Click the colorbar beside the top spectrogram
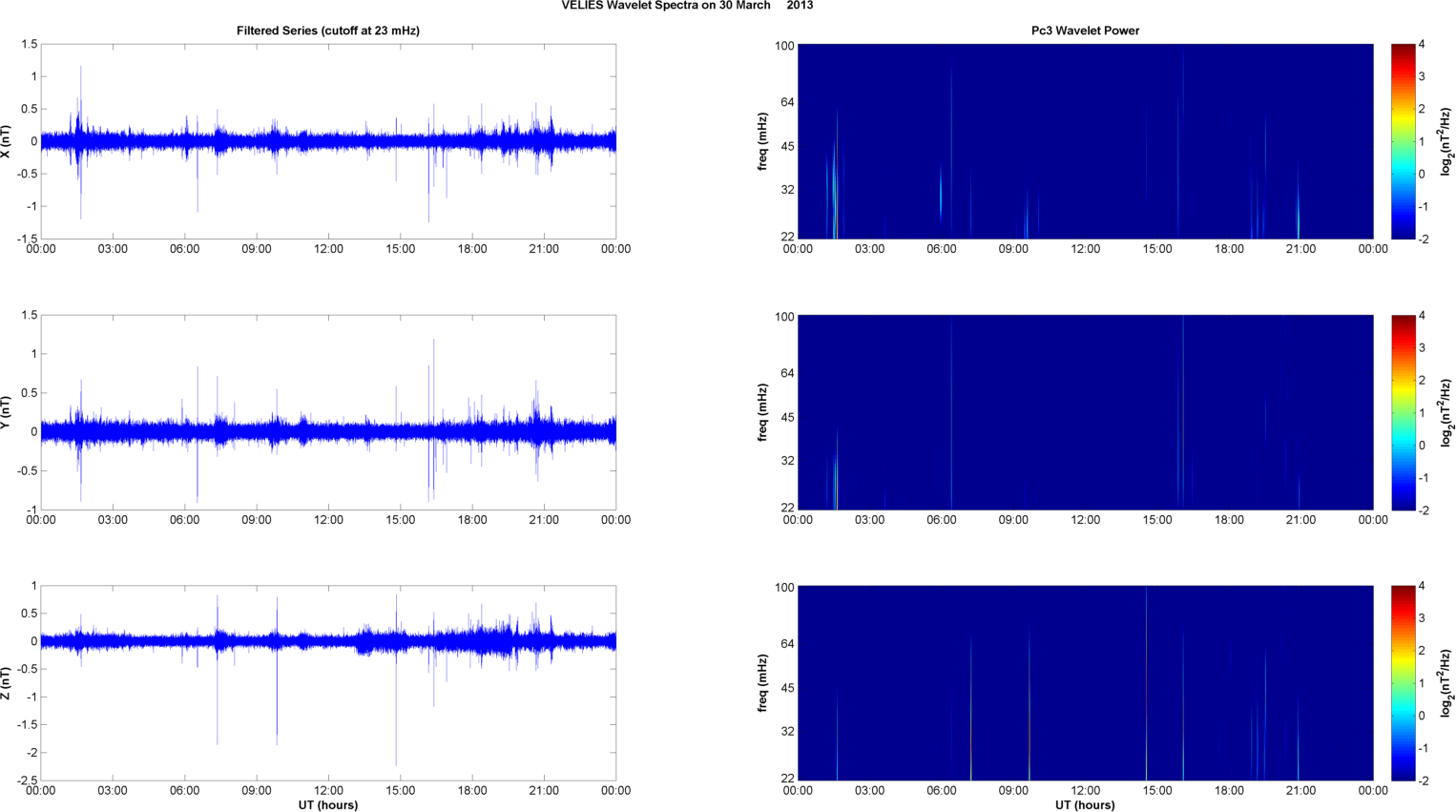 coord(1403,141)
